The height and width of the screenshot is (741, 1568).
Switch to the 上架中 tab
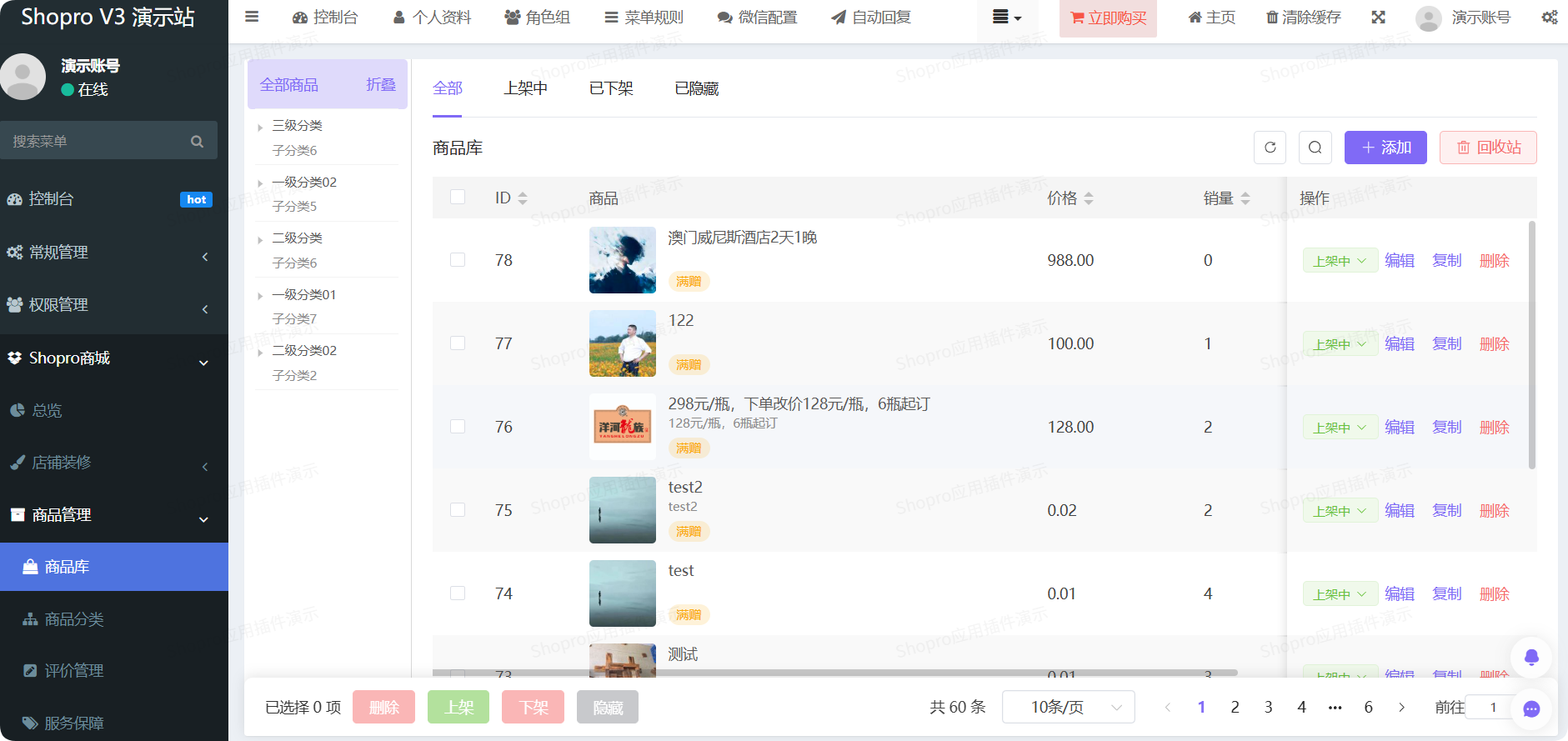(525, 88)
